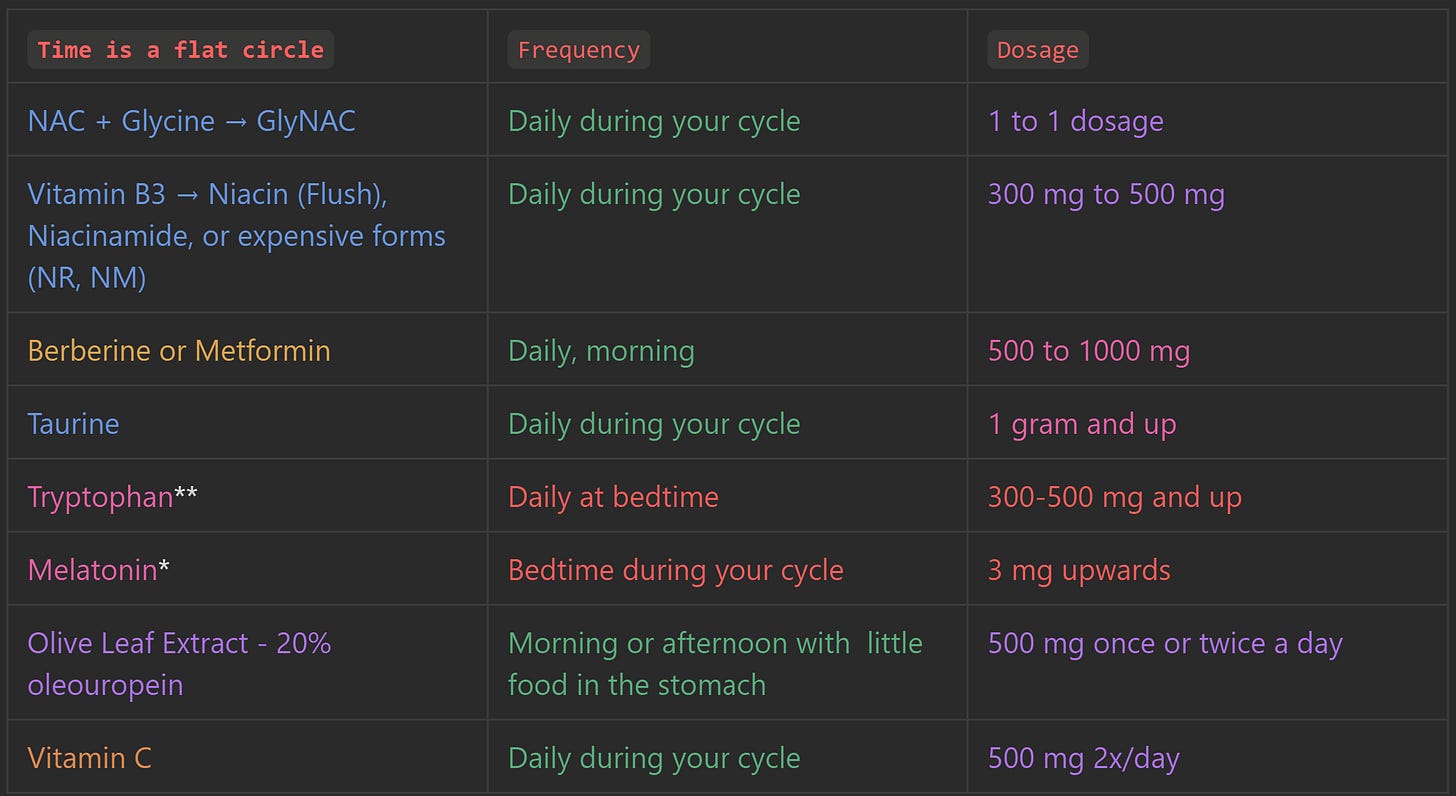Click the Taurine row label
The height and width of the screenshot is (796, 1456).
point(74,424)
